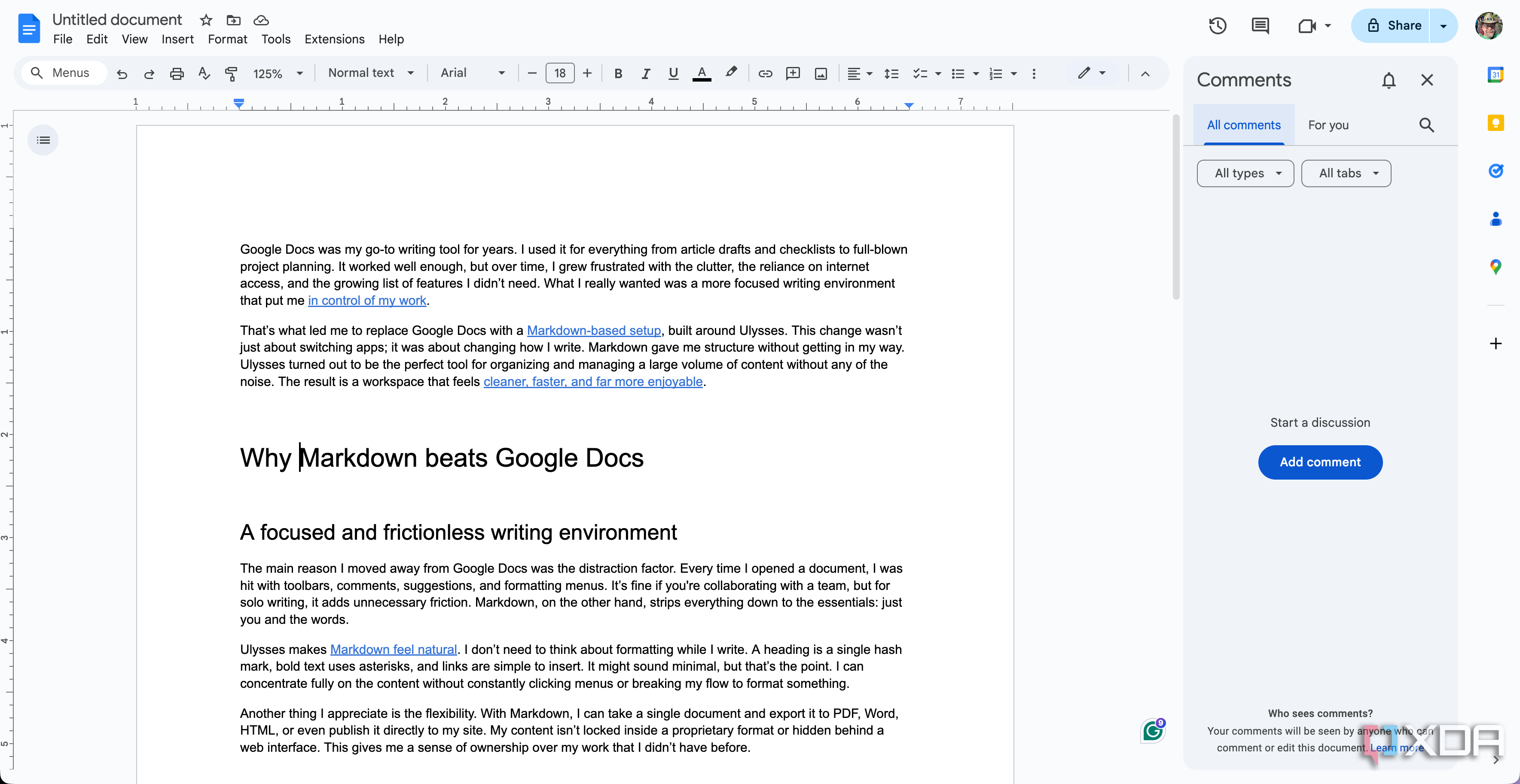Switch to the For you tab
1520x784 pixels.
[x=1328, y=125]
